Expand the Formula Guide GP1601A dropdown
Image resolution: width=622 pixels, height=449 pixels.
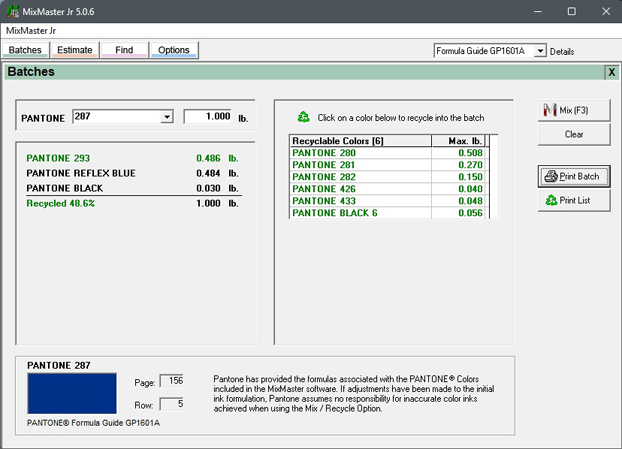[x=540, y=51]
